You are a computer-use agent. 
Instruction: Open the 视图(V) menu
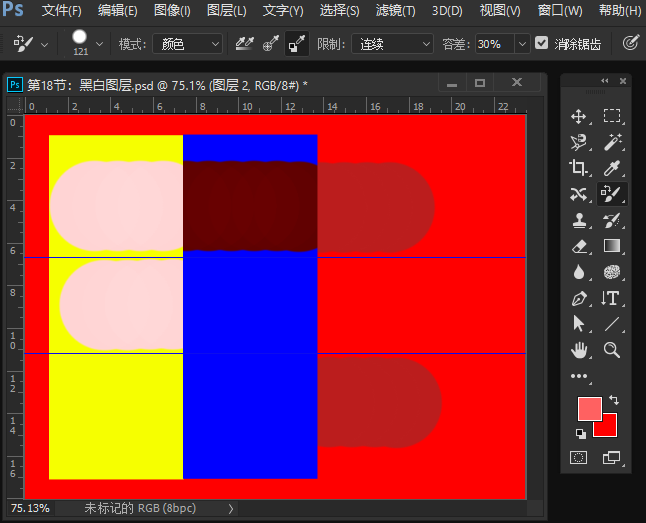coord(500,10)
